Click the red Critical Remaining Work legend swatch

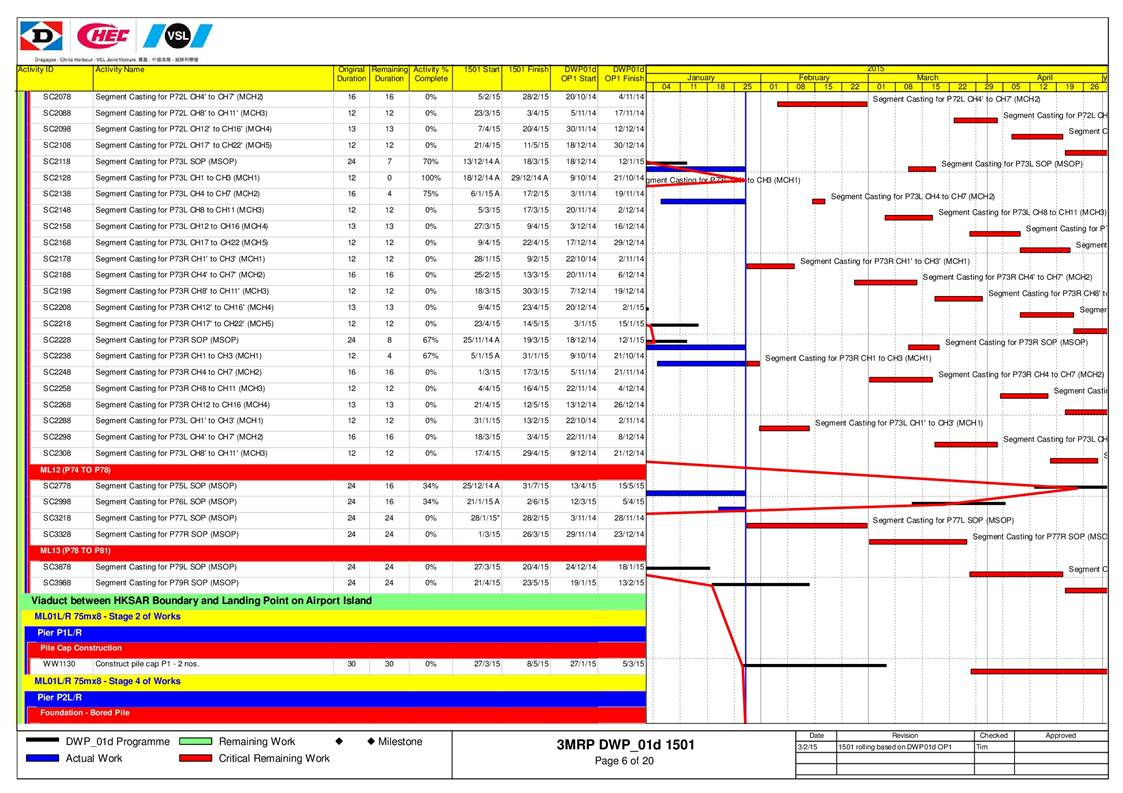(x=196, y=758)
